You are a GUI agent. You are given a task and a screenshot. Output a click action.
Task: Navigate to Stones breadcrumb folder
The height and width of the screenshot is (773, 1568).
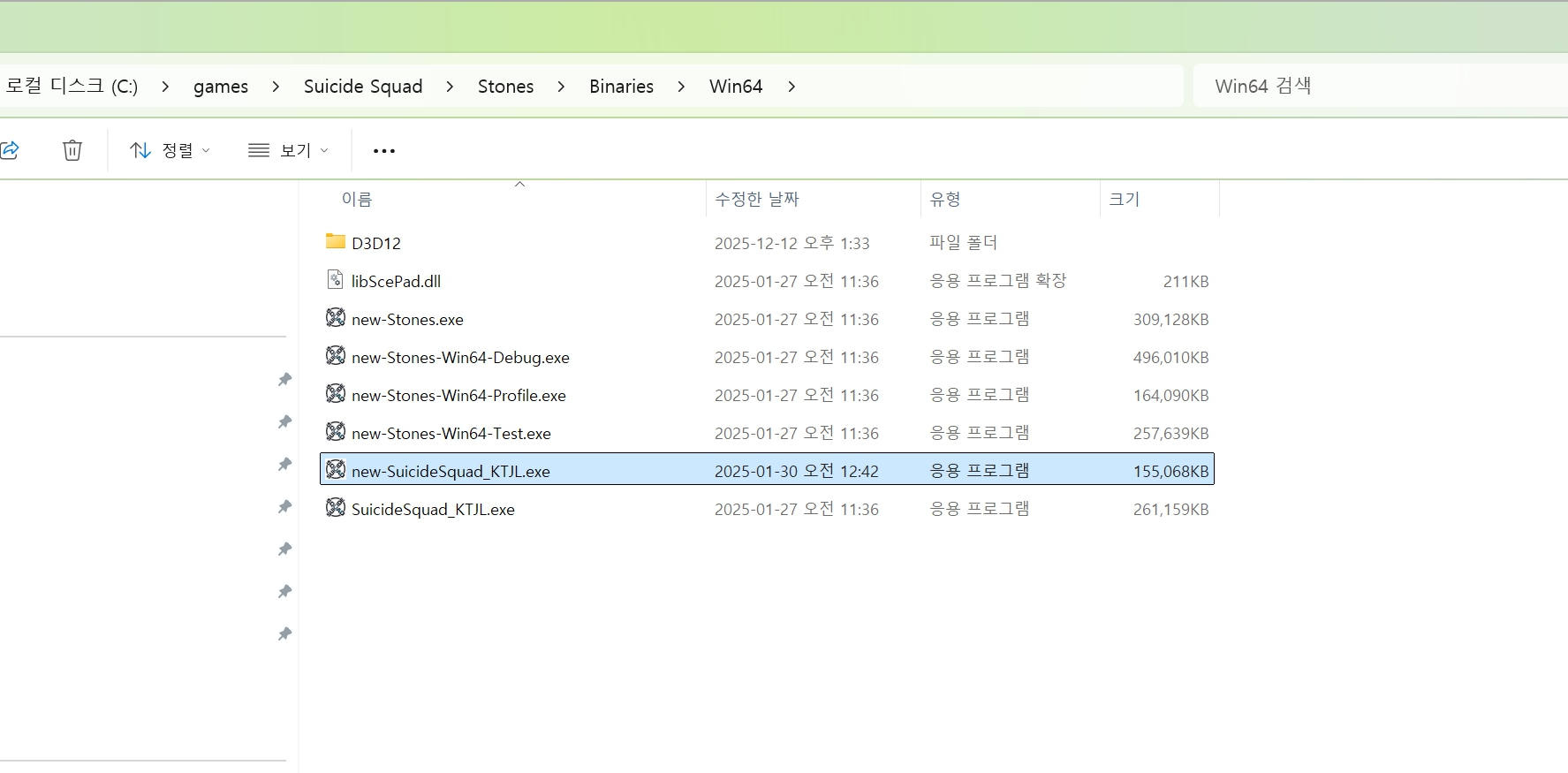(506, 87)
